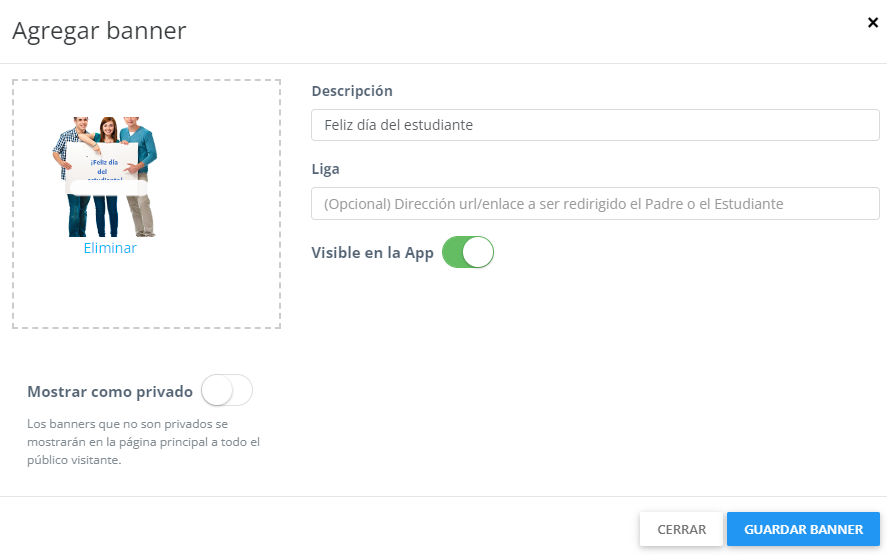Viewport: 887px width, 555px height.
Task: Click the knob of the grey private switch
Action: click(x=216, y=391)
